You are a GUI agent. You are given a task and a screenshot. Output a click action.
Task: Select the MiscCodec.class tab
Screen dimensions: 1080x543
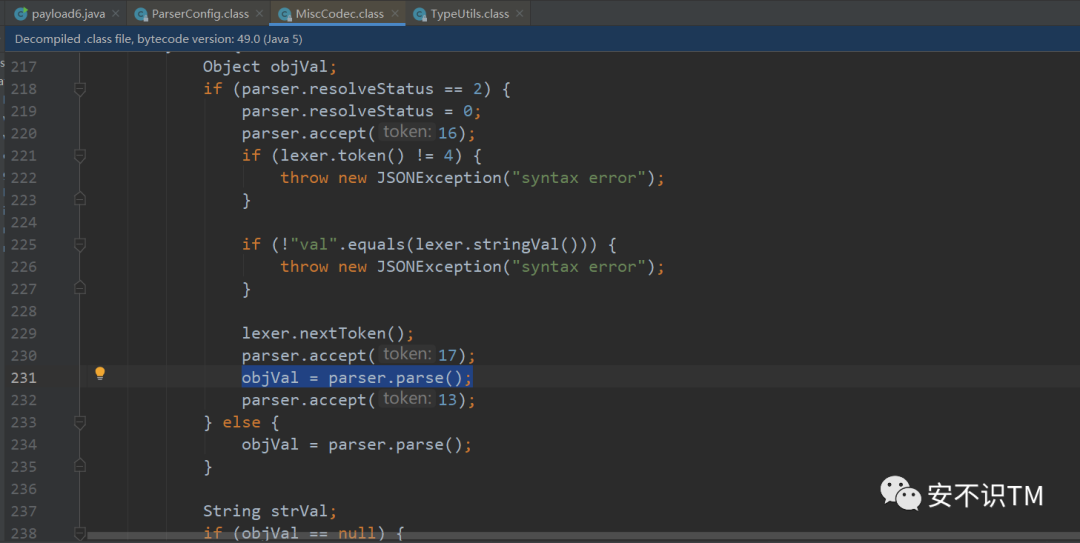(338, 13)
